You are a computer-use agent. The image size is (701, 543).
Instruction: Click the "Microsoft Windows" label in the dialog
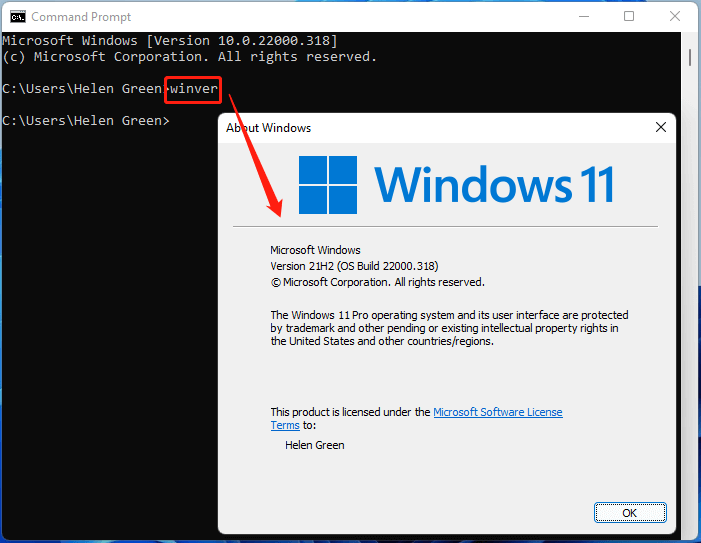(315, 250)
